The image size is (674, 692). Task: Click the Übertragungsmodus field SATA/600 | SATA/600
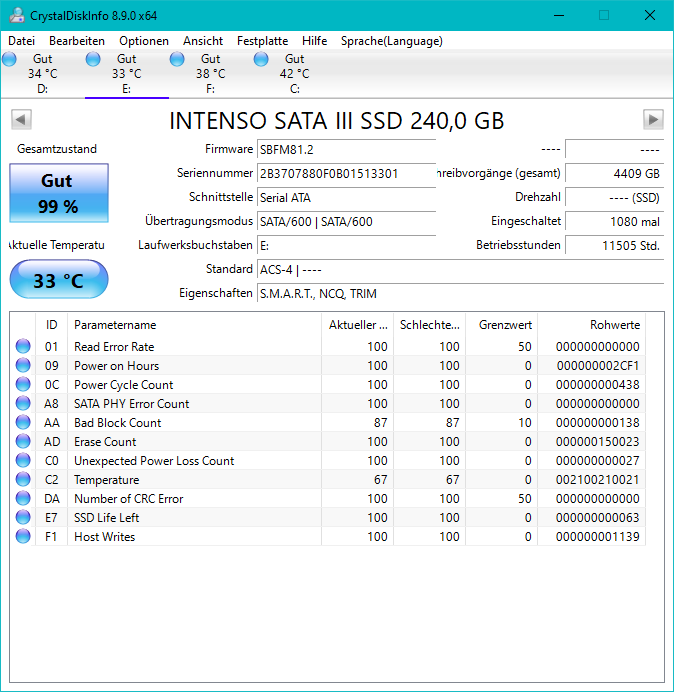pyautogui.click(x=346, y=221)
